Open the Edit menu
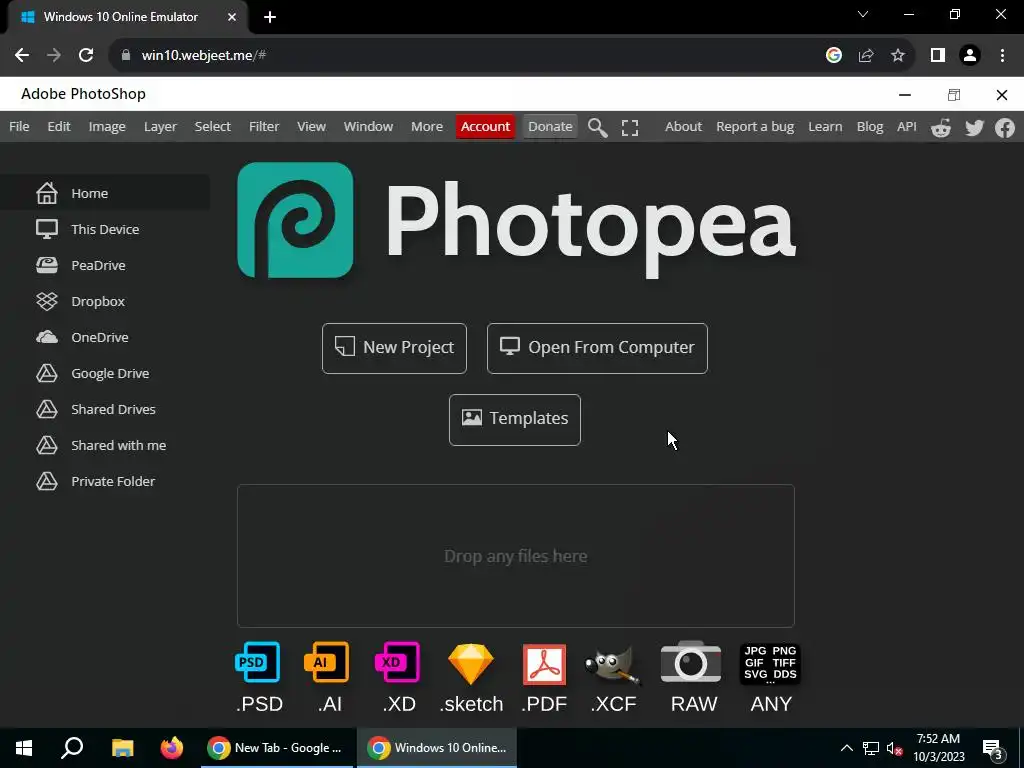The height and width of the screenshot is (768, 1024). pyautogui.click(x=59, y=127)
